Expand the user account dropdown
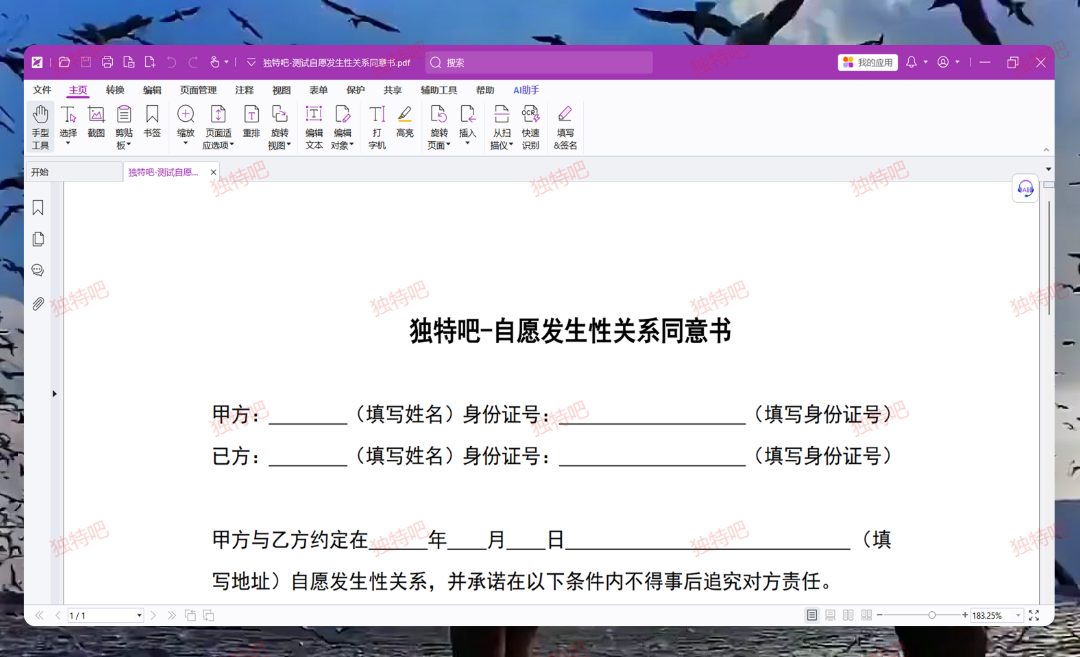Viewport: 1080px width, 657px height. tap(957, 62)
